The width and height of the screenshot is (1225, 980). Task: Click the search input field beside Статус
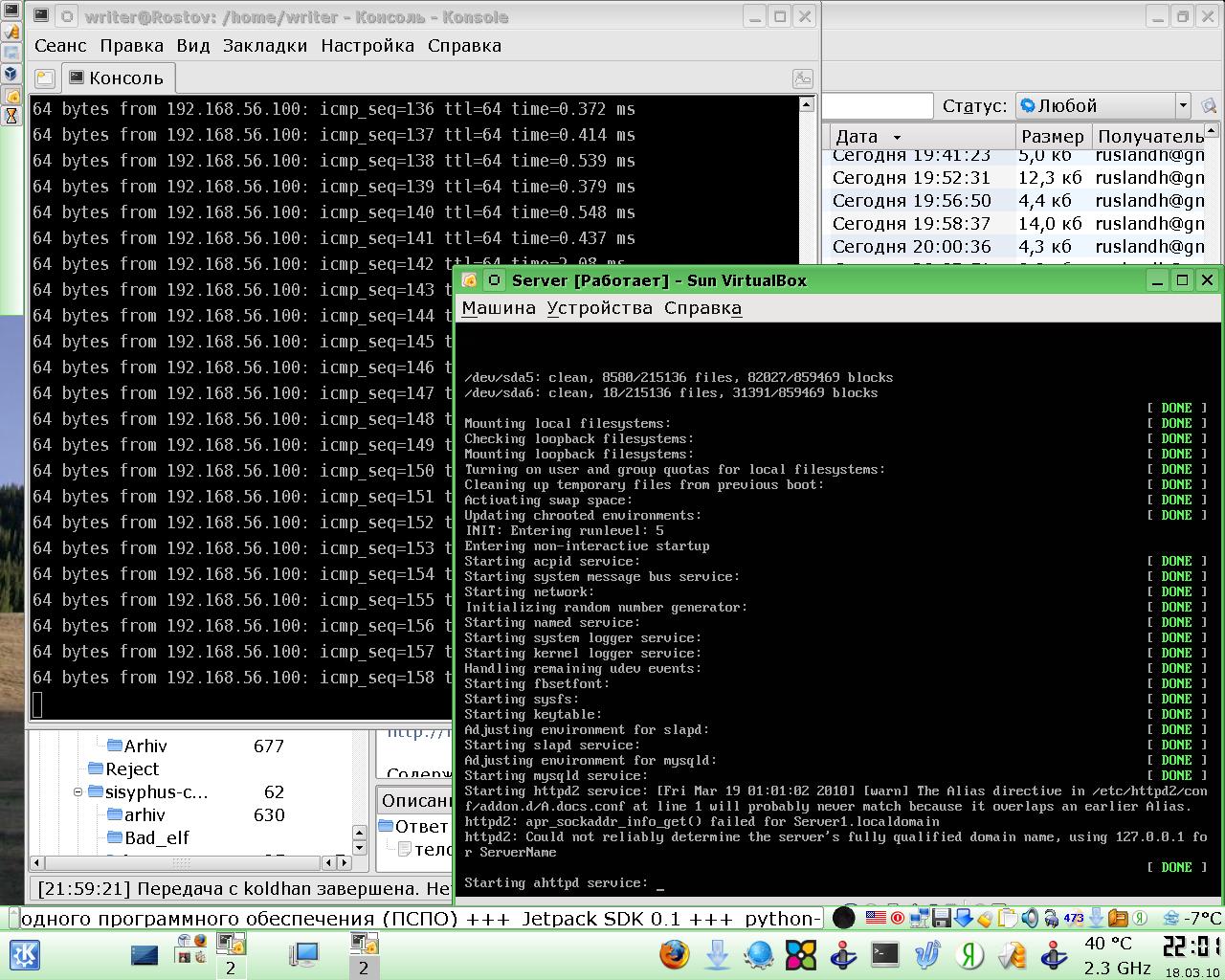click(x=876, y=105)
